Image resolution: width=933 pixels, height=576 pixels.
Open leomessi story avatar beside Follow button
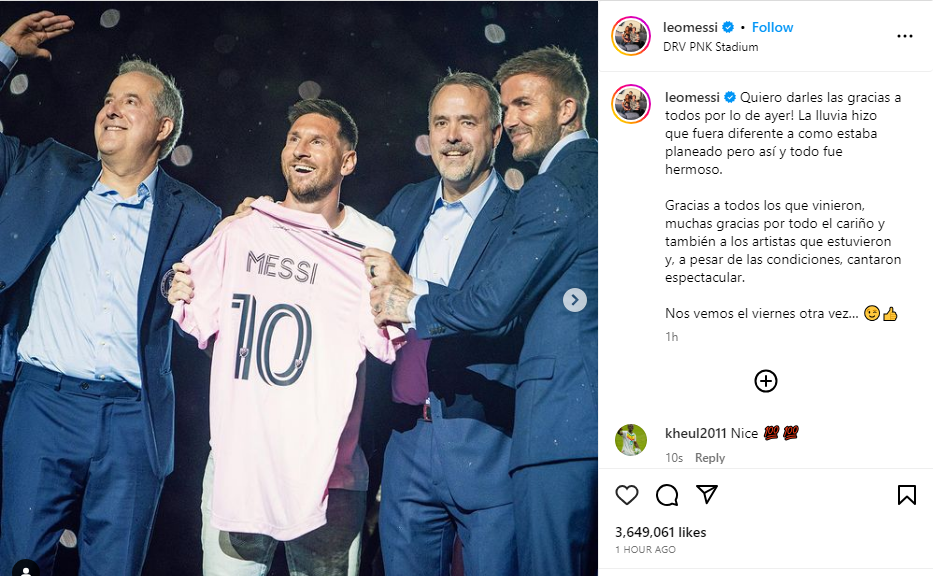coord(632,36)
